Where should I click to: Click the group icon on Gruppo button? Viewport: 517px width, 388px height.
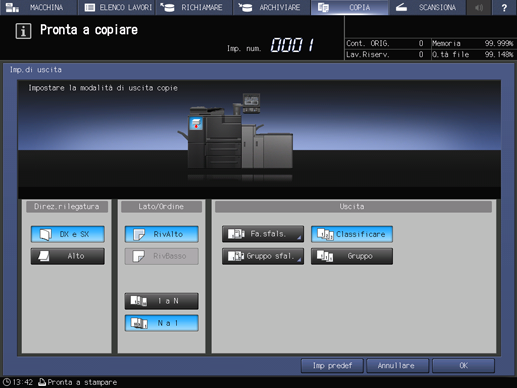point(325,256)
